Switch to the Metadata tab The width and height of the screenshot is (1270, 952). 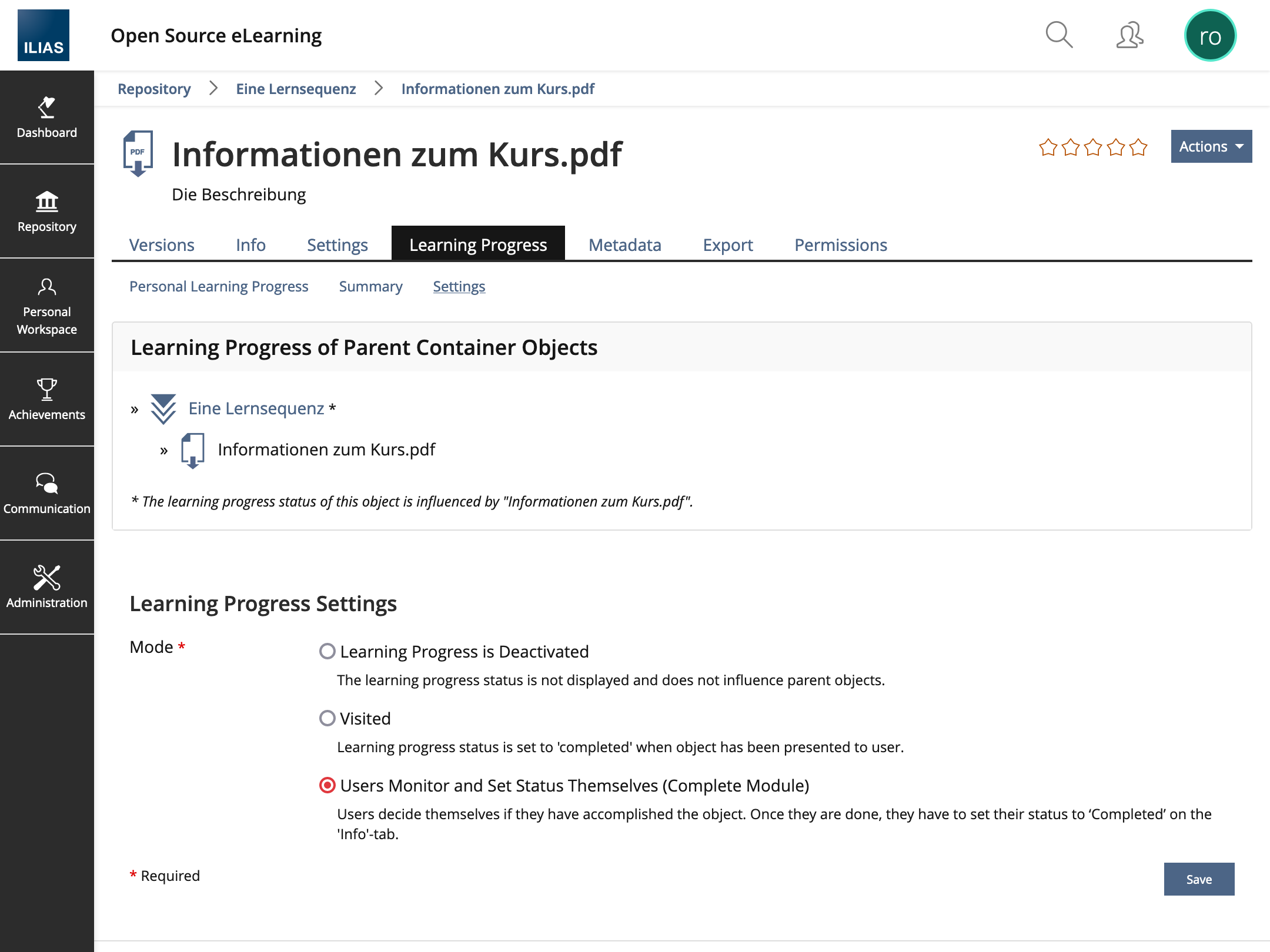pos(624,244)
